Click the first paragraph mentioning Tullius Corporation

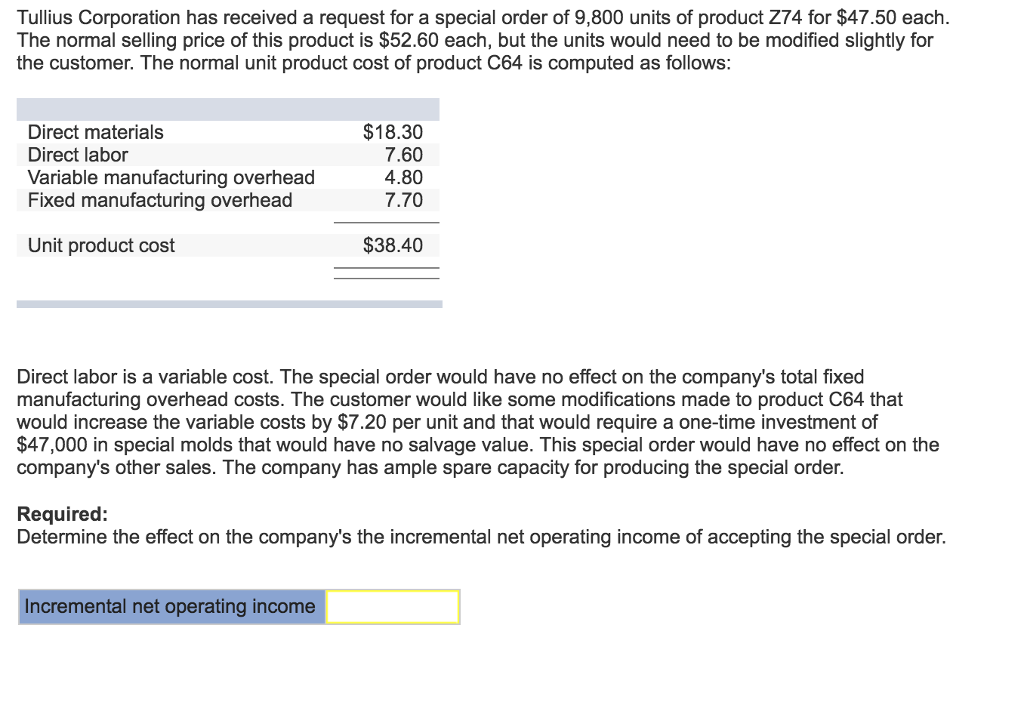tap(400, 38)
